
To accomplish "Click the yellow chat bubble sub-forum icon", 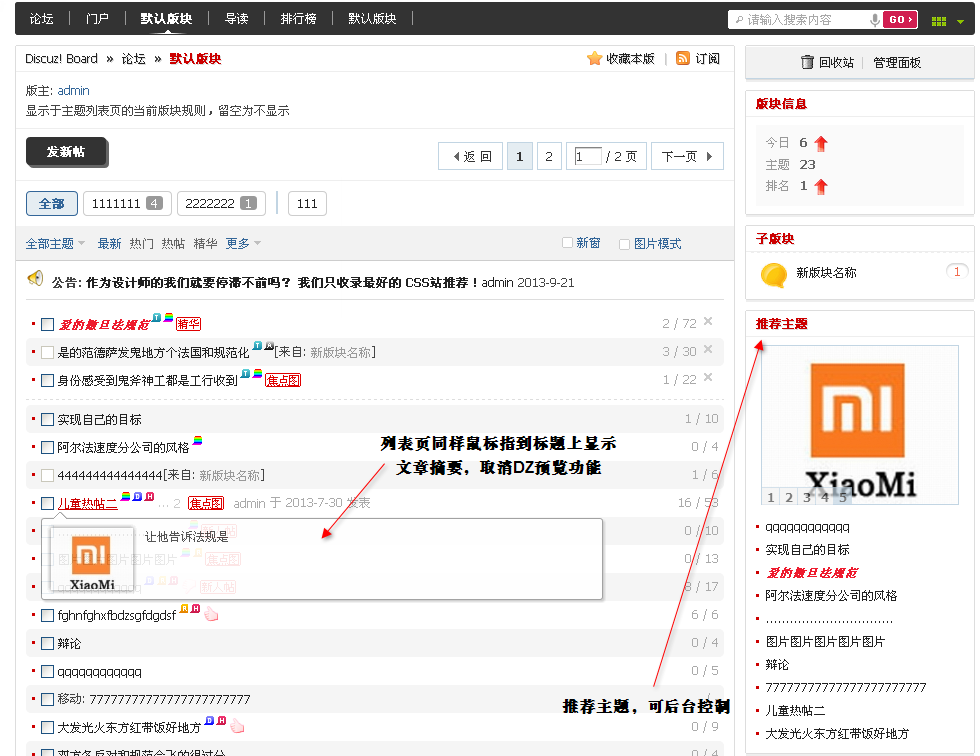I will tap(774, 274).
